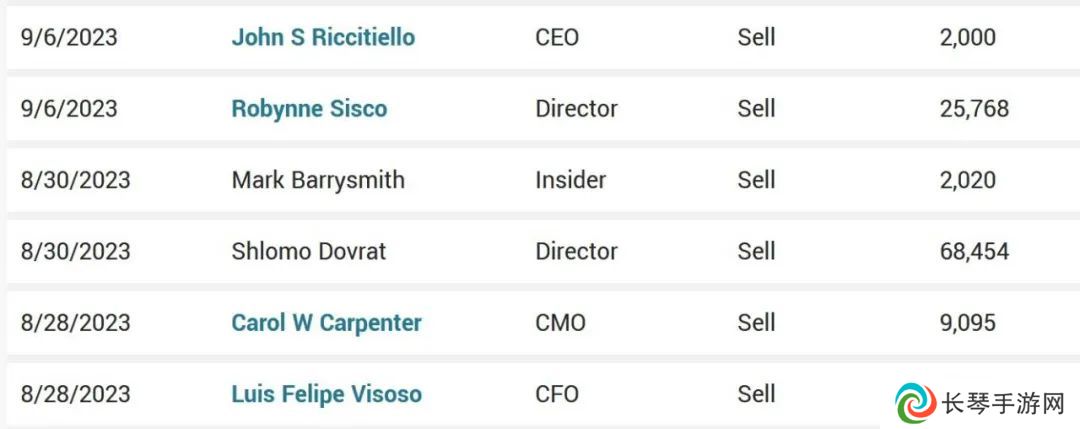Viewport: 1080px width, 429px height.
Task: Open John S Riccitiello profile link
Action: [323, 37]
